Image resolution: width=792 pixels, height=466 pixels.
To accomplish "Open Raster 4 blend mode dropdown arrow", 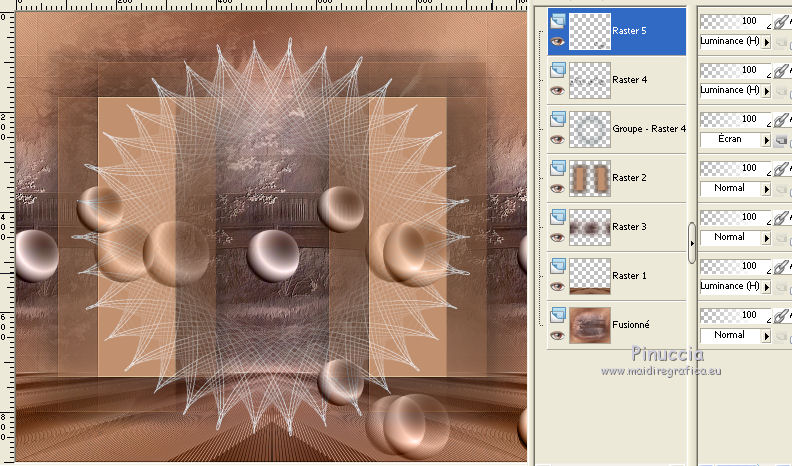I will 766,91.
